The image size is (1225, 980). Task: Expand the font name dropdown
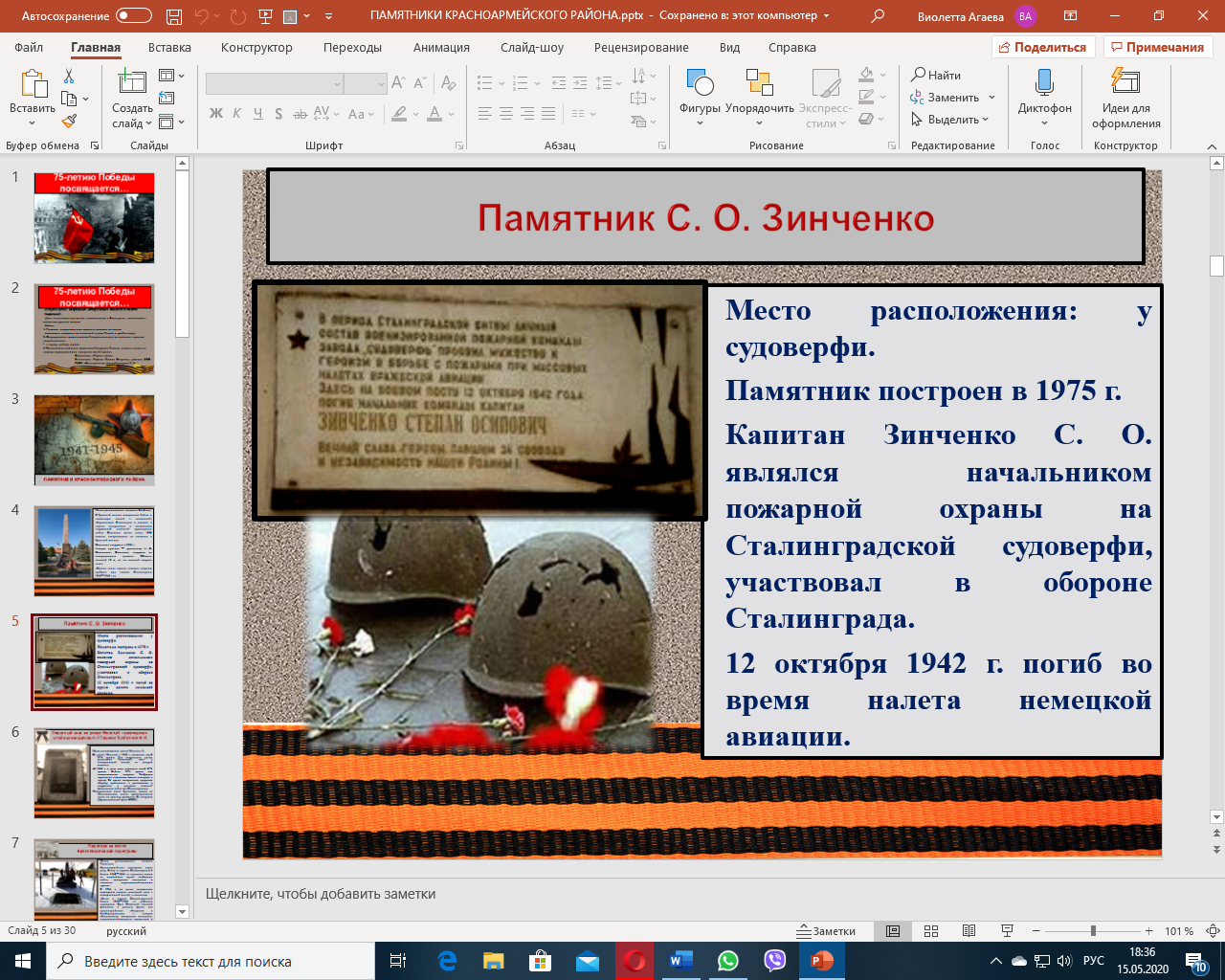tap(337, 84)
